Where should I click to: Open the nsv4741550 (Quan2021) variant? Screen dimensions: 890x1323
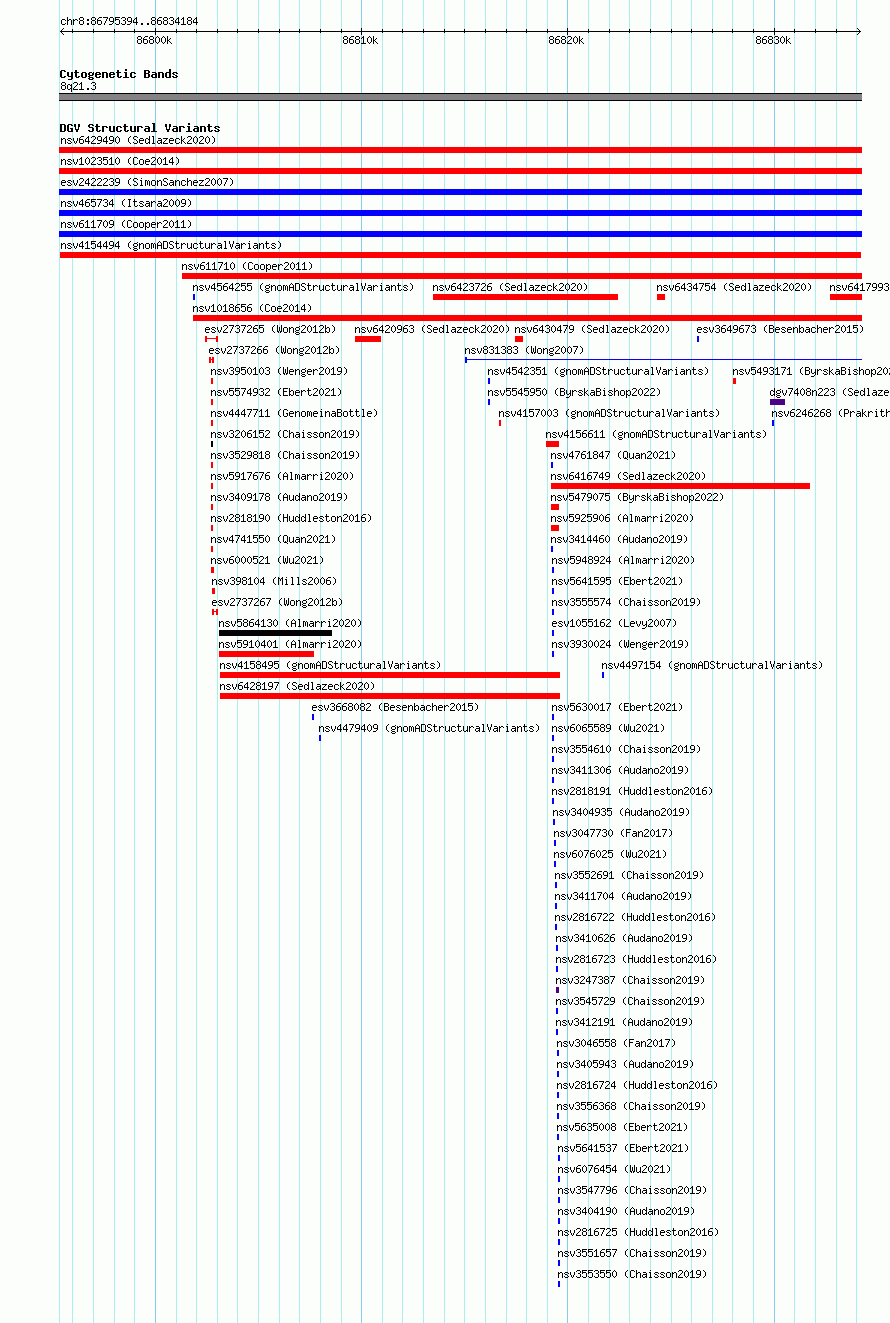point(273,540)
